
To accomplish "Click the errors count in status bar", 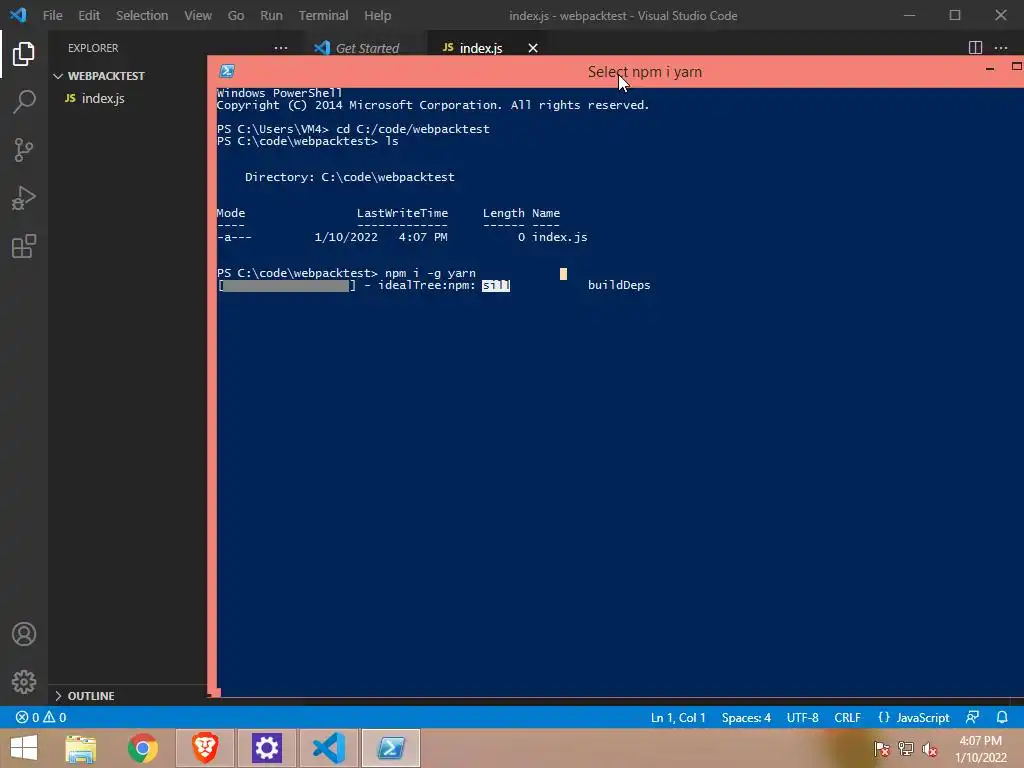I will pos(27,717).
